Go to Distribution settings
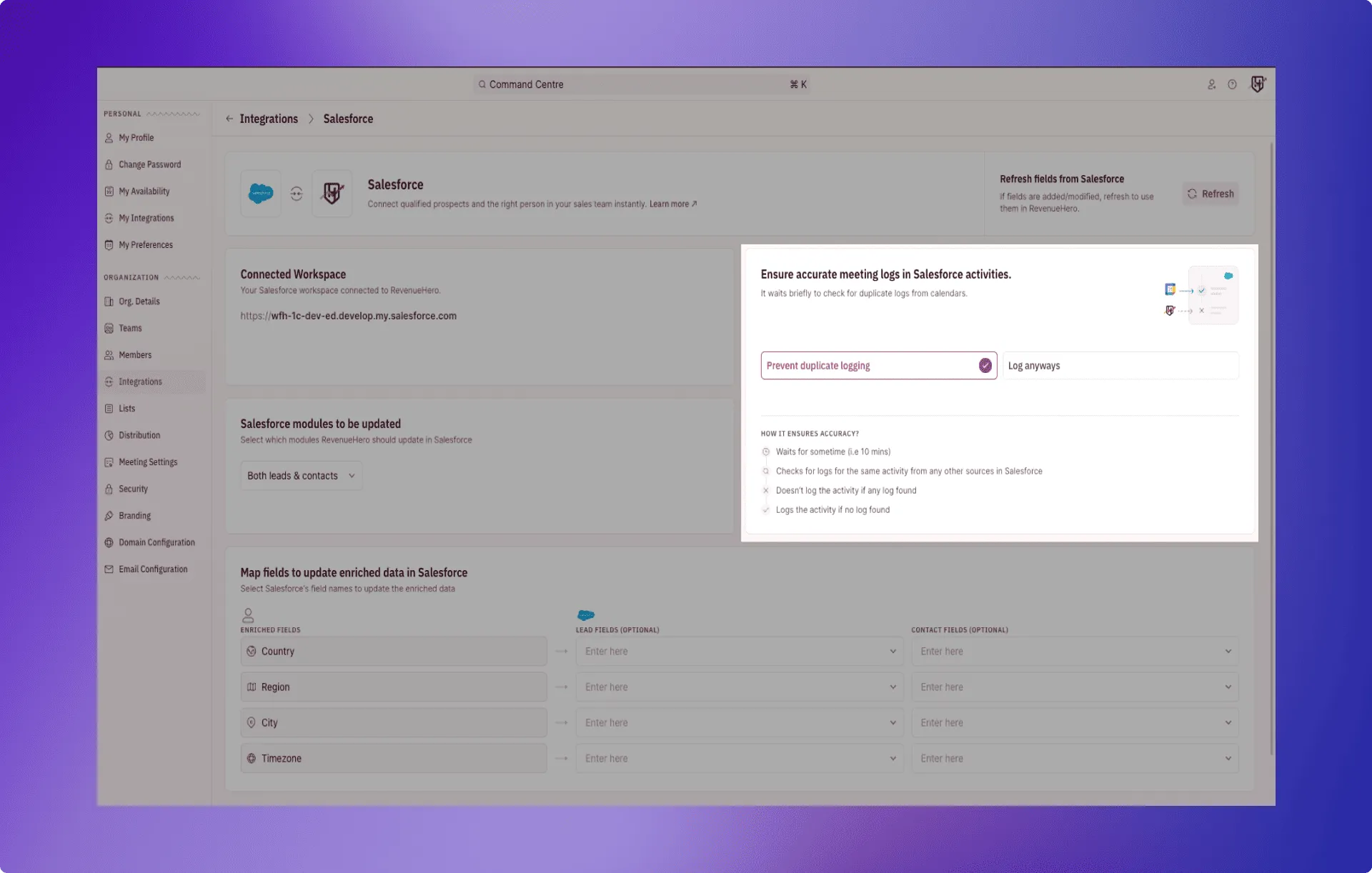This screenshot has height=873, width=1372. [x=139, y=435]
